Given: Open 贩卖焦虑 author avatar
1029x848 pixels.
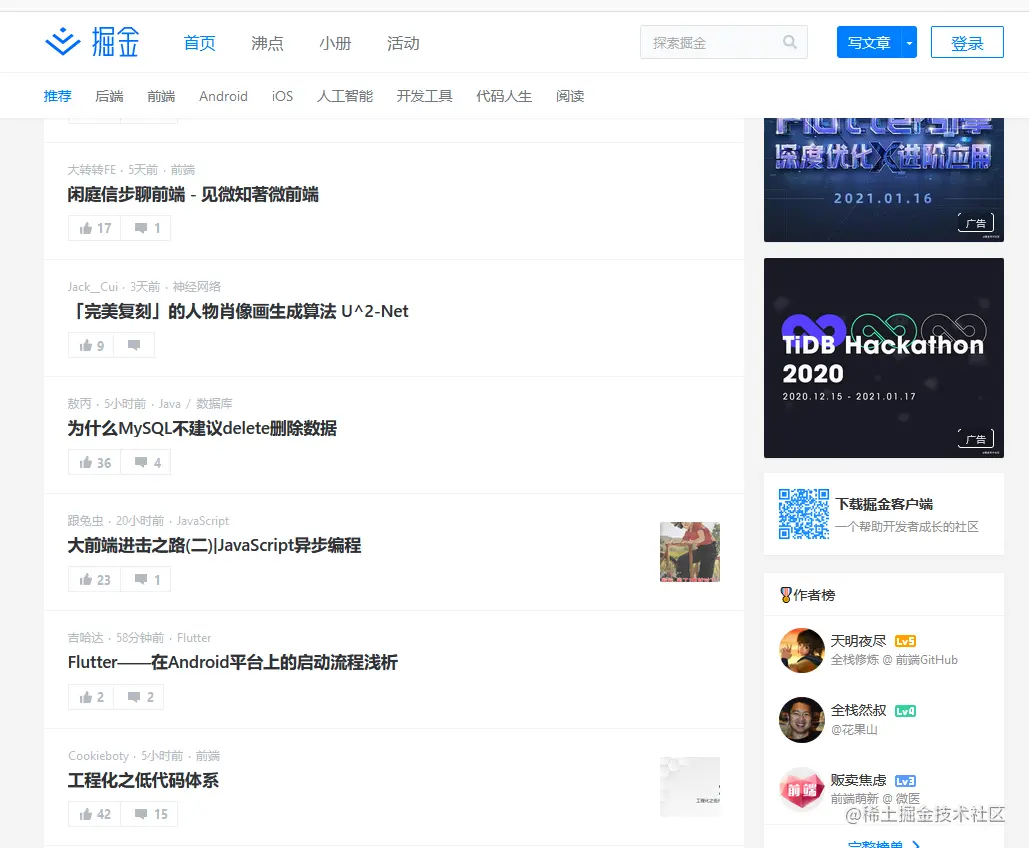Looking at the screenshot, I should pyautogui.click(x=801, y=790).
